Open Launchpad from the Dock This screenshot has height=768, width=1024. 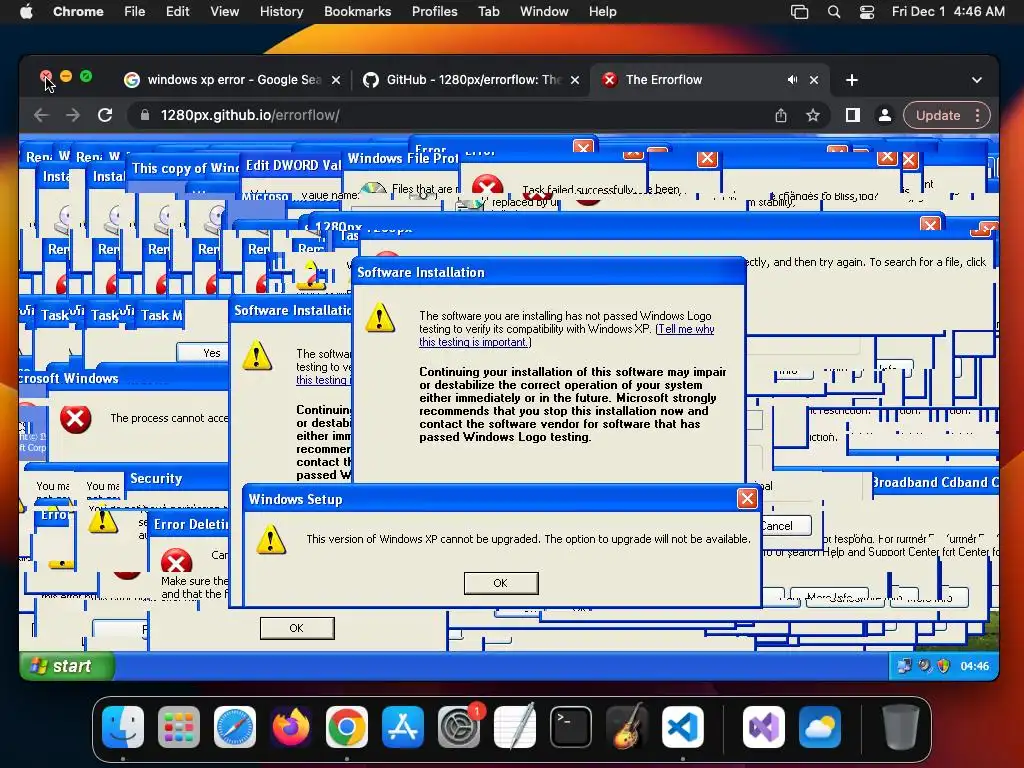tap(179, 727)
